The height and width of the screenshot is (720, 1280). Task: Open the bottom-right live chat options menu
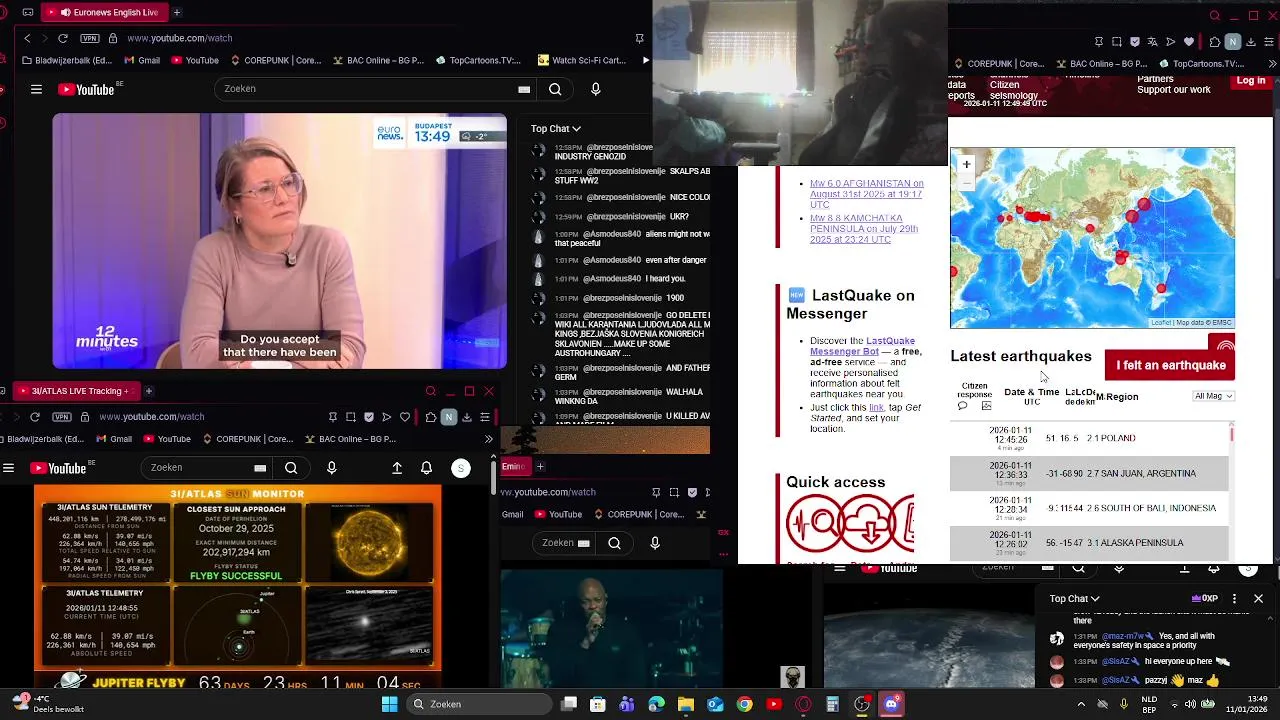1234,599
